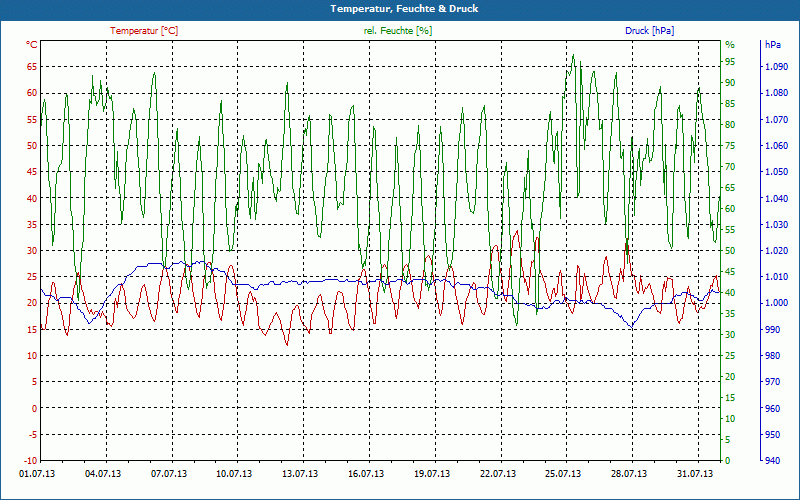Select the red 'Temperatur [°C]' legend label

tap(144, 31)
